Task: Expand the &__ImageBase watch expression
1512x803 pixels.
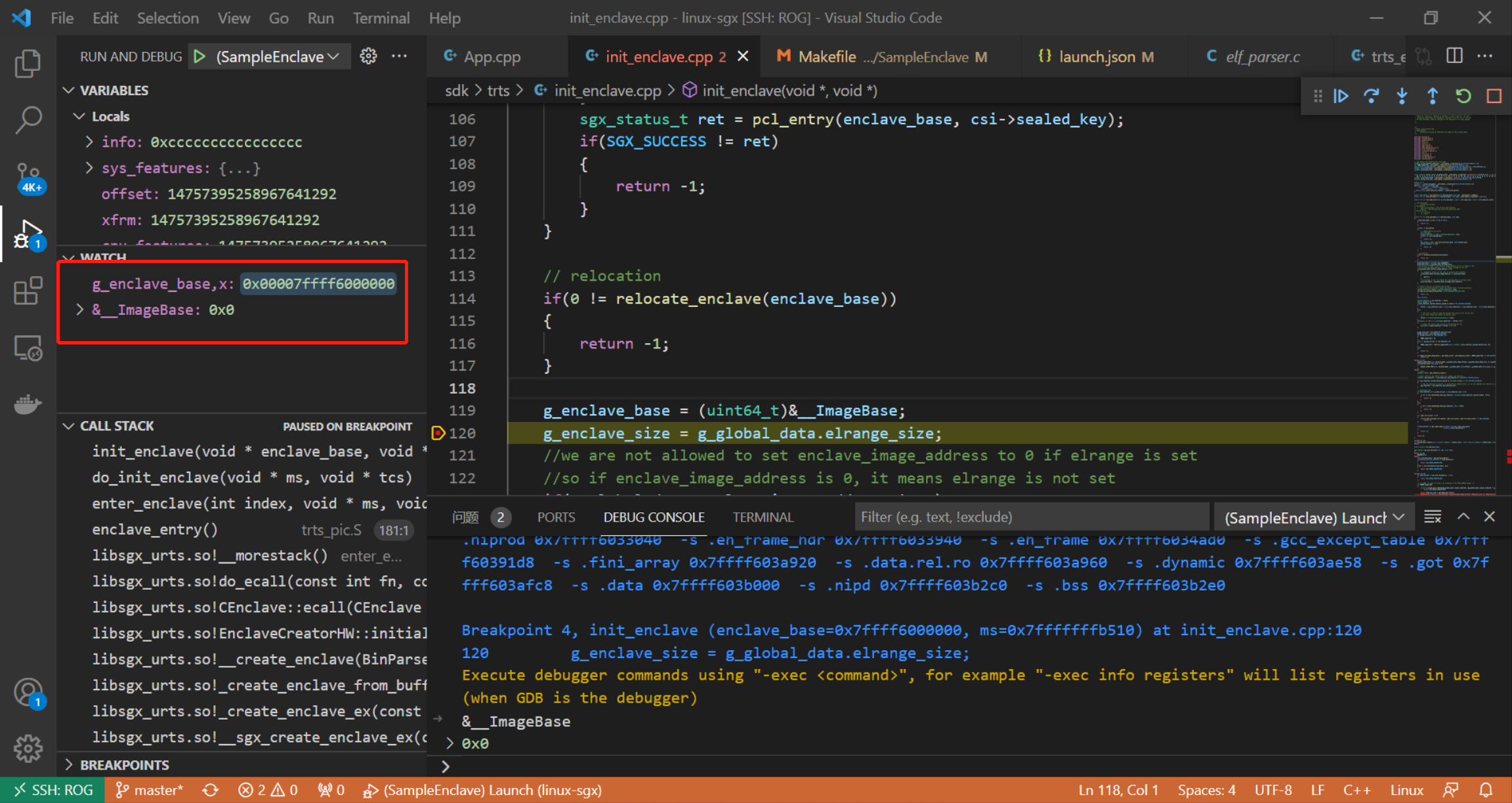Action: pyautogui.click(x=80, y=309)
